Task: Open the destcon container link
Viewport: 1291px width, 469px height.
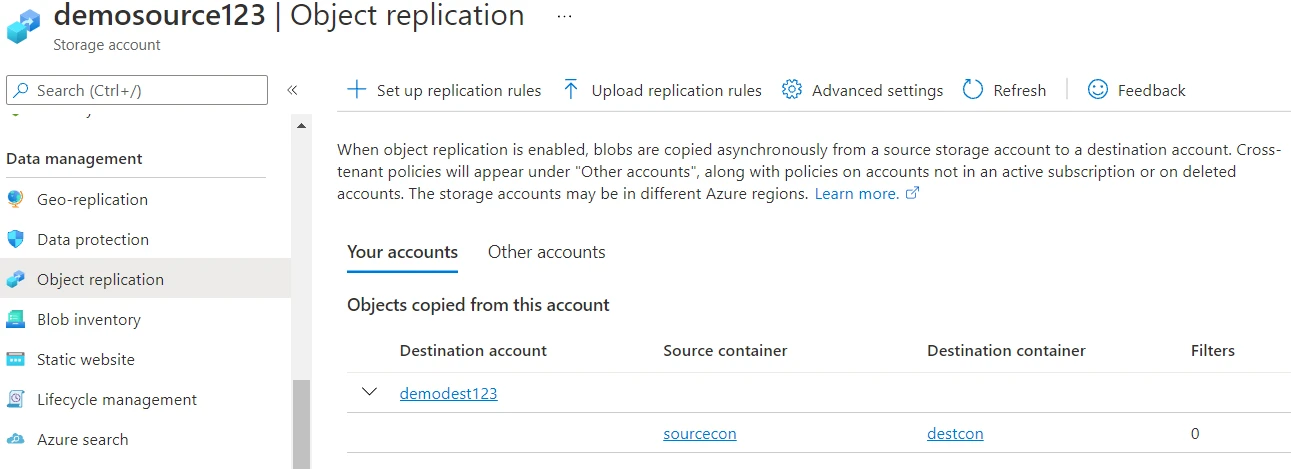Action: pyautogui.click(x=955, y=433)
